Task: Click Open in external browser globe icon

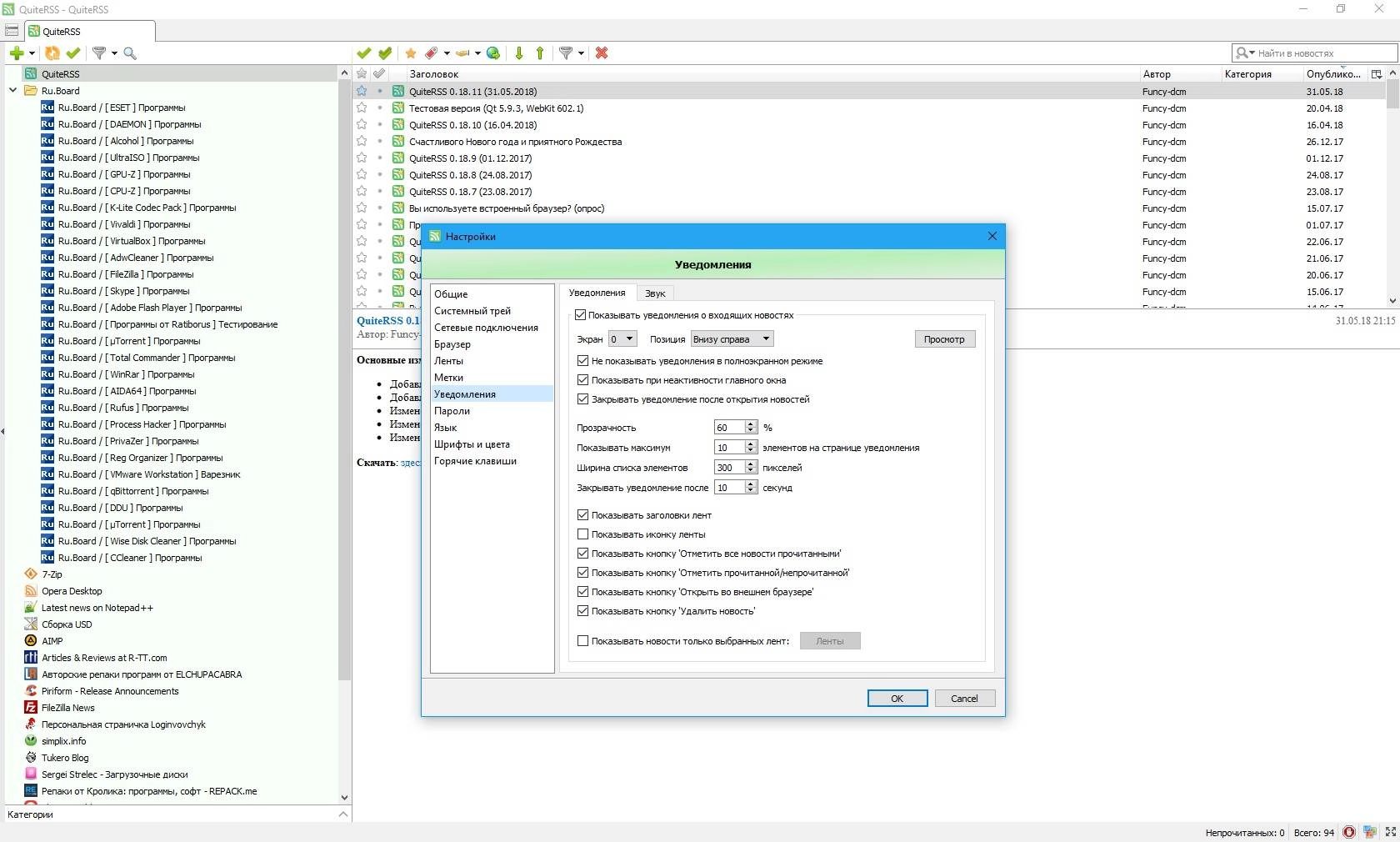Action: (x=493, y=53)
